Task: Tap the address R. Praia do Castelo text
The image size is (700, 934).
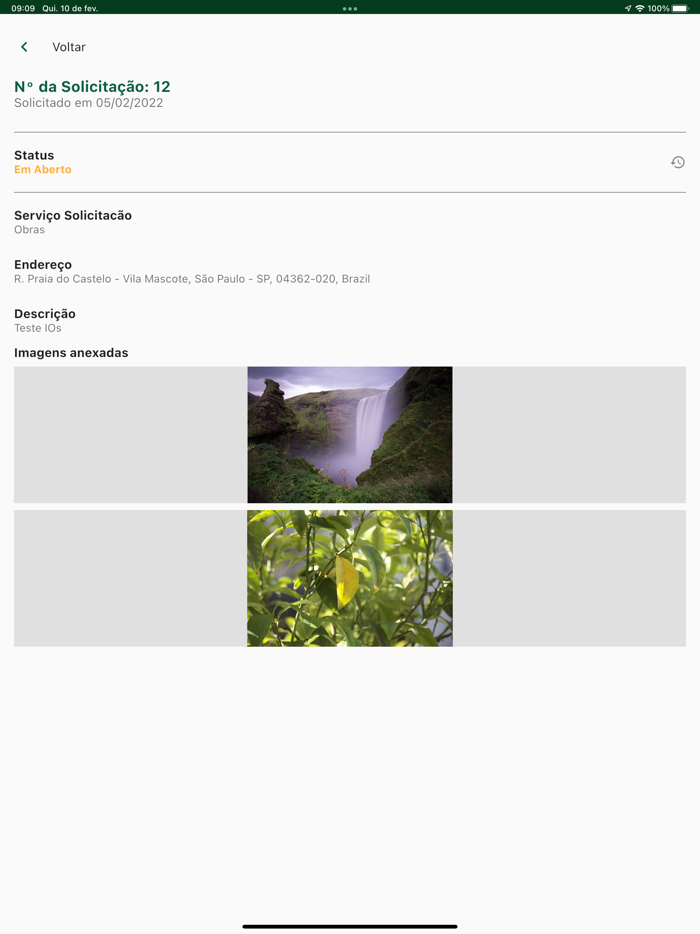Action: [x=192, y=279]
